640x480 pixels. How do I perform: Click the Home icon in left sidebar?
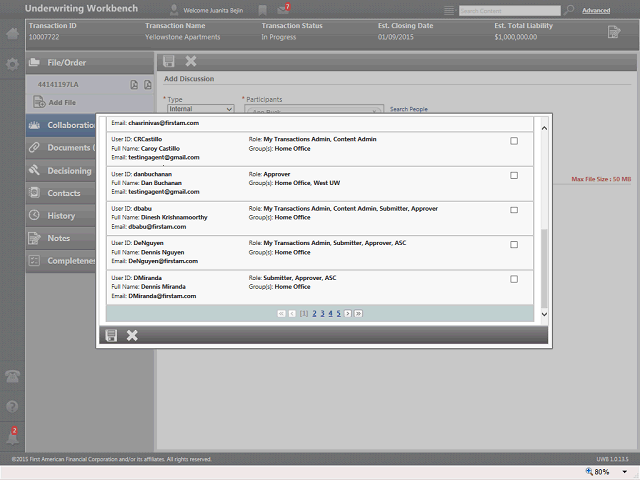coord(12,33)
